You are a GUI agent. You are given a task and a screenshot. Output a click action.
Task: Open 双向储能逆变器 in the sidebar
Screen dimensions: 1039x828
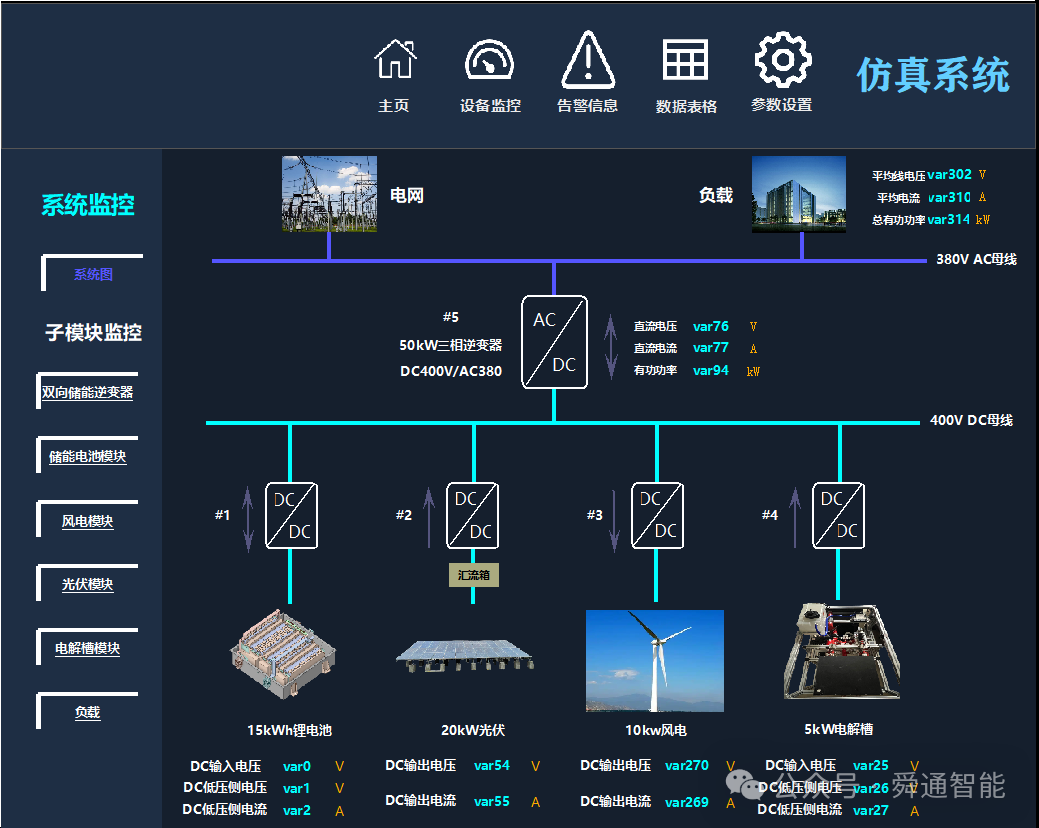pyautogui.click(x=88, y=391)
